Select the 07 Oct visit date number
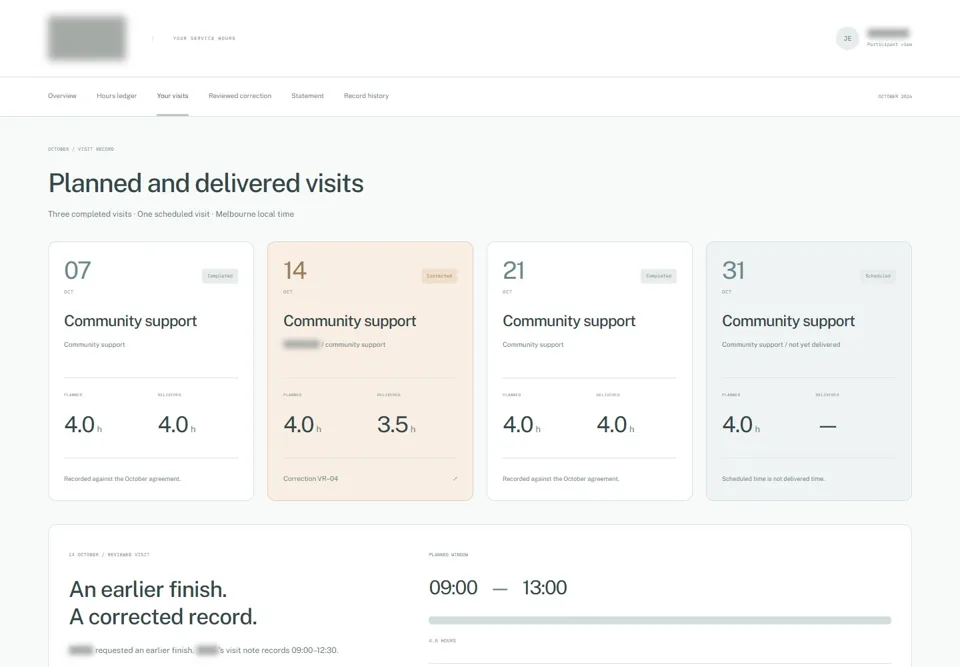This screenshot has height=667, width=960. pos(78,271)
